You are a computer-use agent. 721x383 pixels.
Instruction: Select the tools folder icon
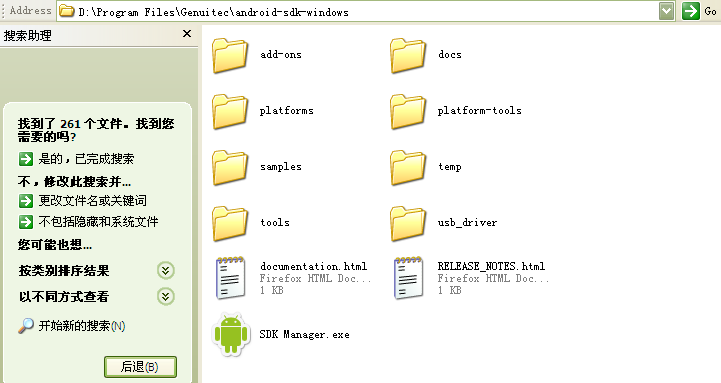click(x=230, y=224)
